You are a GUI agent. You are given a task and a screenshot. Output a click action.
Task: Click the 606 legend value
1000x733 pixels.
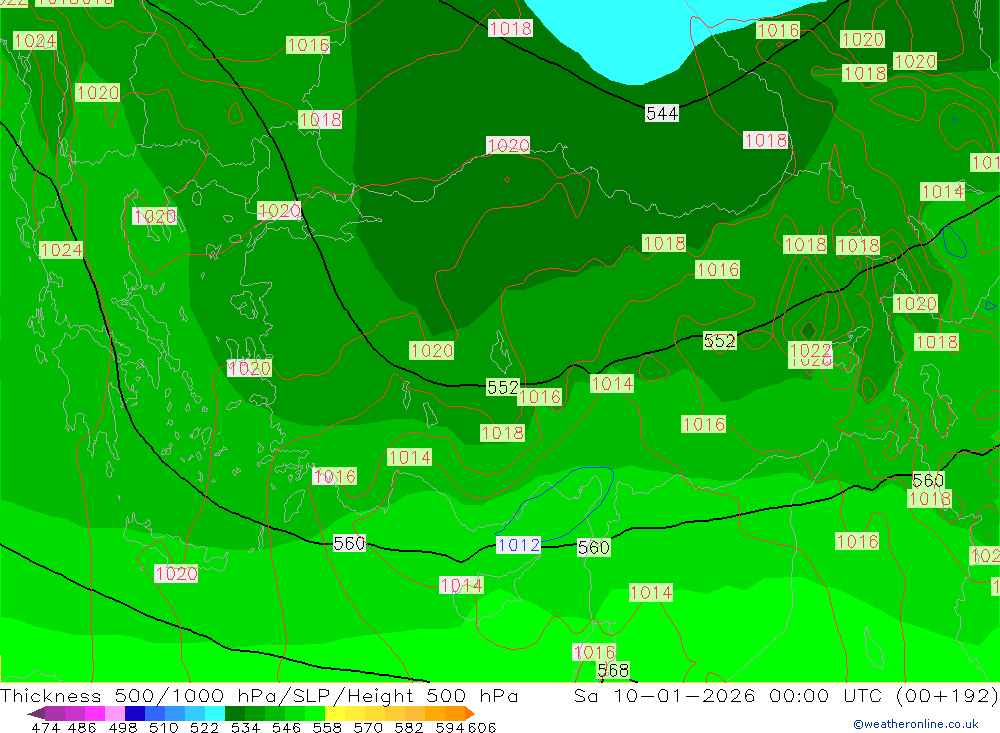click(x=482, y=727)
